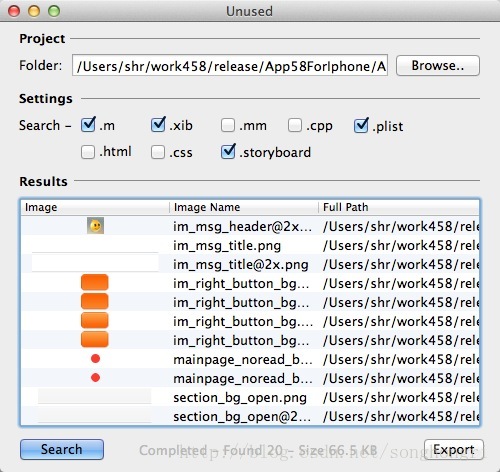Uncheck the .m file type checkbox
The width and height of the screenshot is (500, 472).
[x=88, y=125]
